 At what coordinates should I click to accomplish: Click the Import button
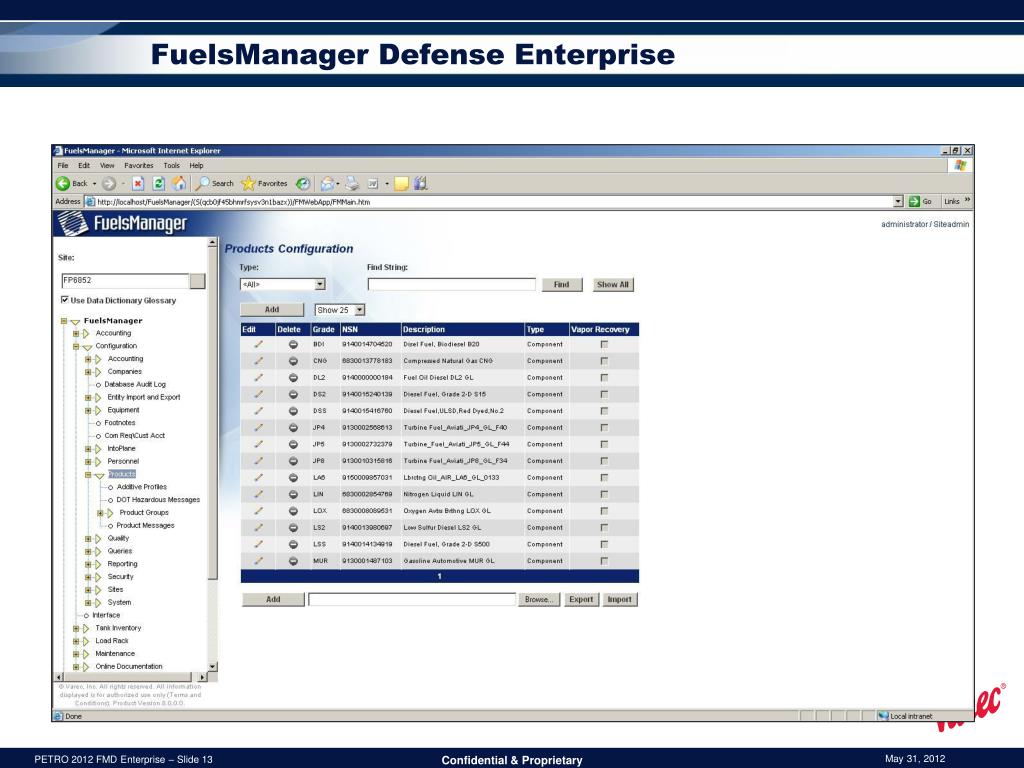pos(619,600)
